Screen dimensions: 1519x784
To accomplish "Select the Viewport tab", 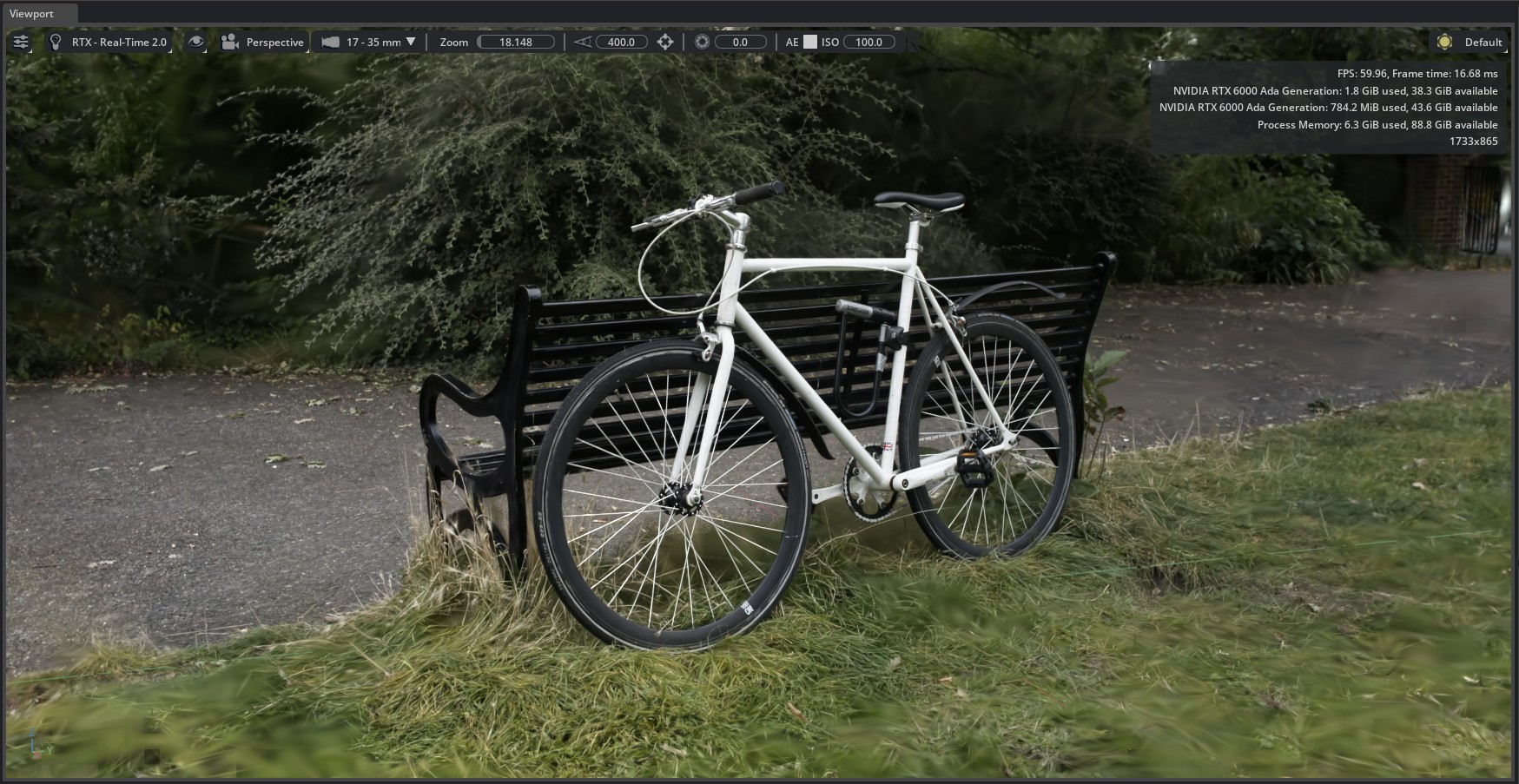I will [32, 14].
